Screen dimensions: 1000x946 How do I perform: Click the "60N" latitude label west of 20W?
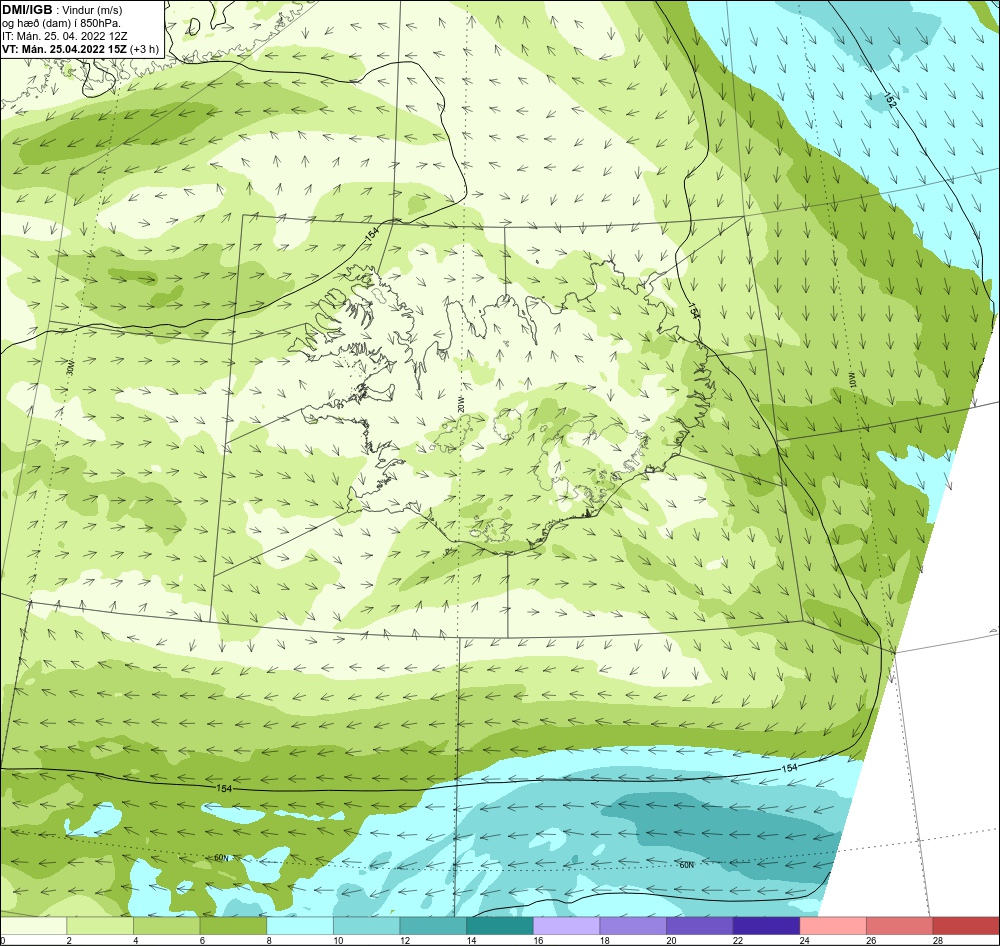click(221, 858)
